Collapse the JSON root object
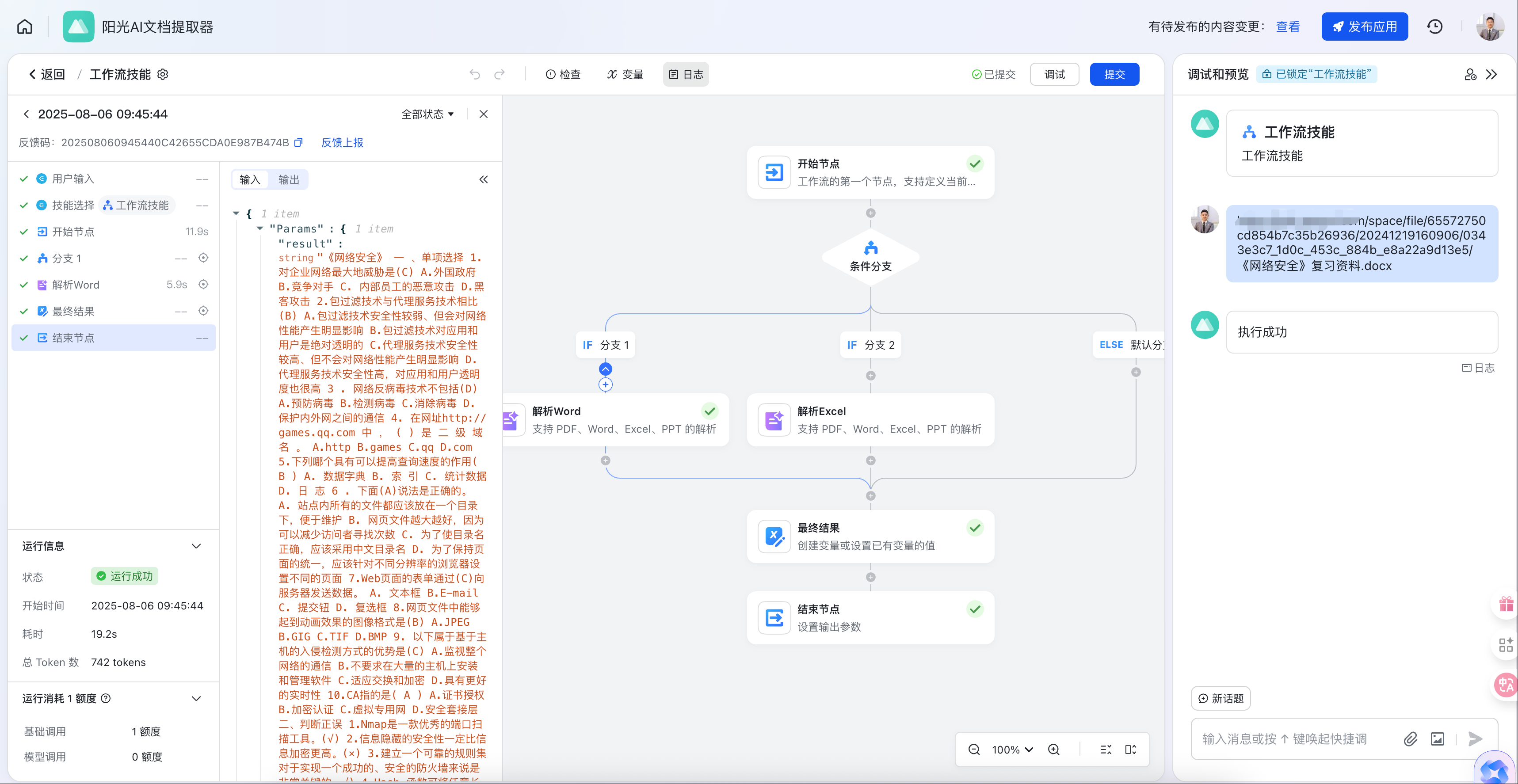 pyautogui.click(x=236, y=213)
